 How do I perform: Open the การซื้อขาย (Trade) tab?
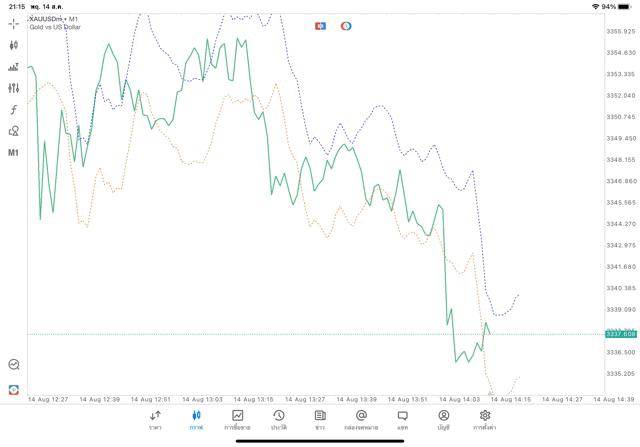tap(237, 419)
